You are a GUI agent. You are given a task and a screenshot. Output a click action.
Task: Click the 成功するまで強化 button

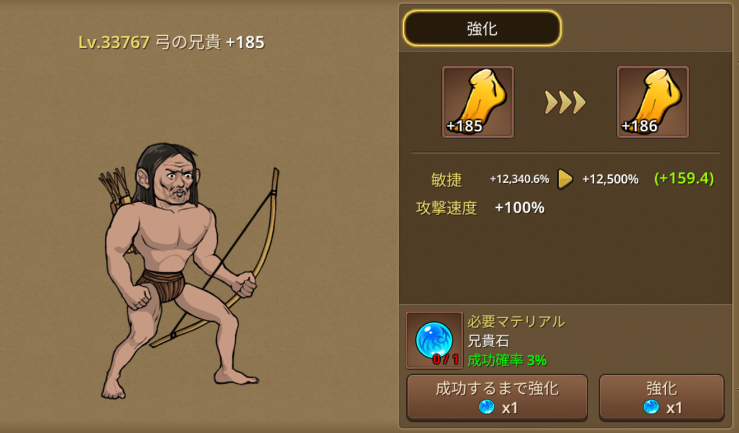tap(497, 397)
